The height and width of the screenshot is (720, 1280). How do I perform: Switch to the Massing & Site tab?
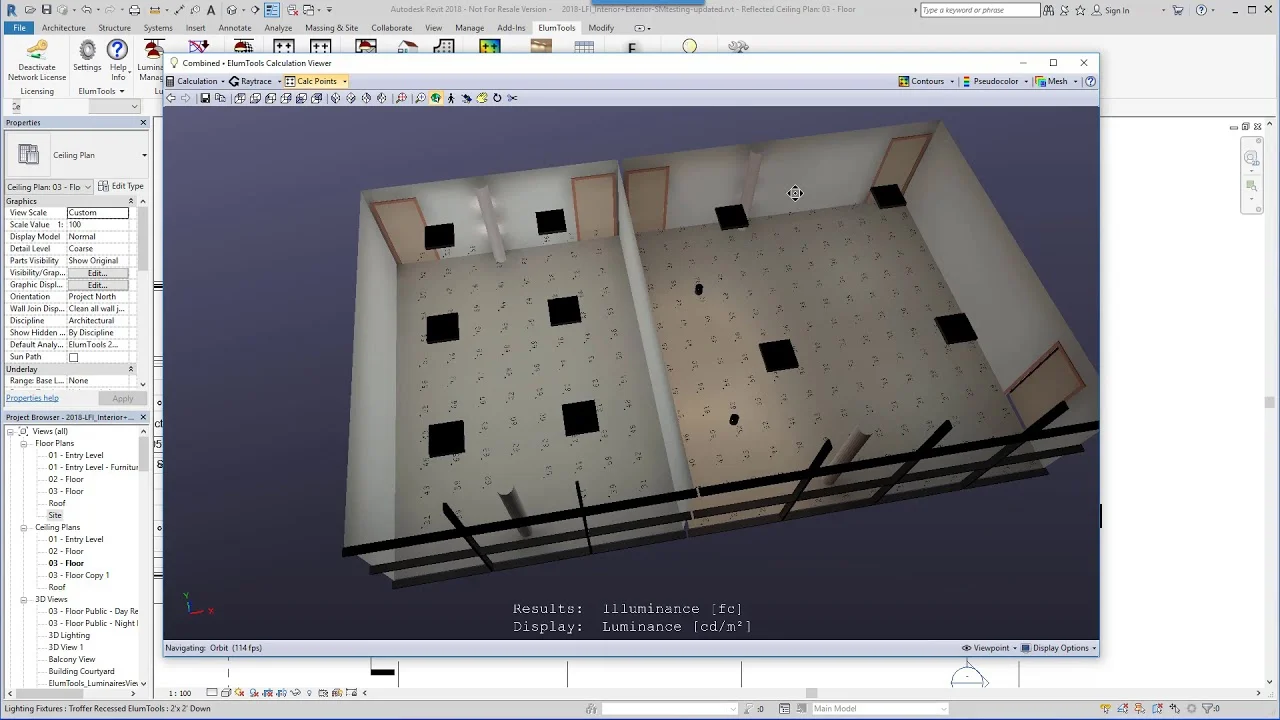point(331,28)
